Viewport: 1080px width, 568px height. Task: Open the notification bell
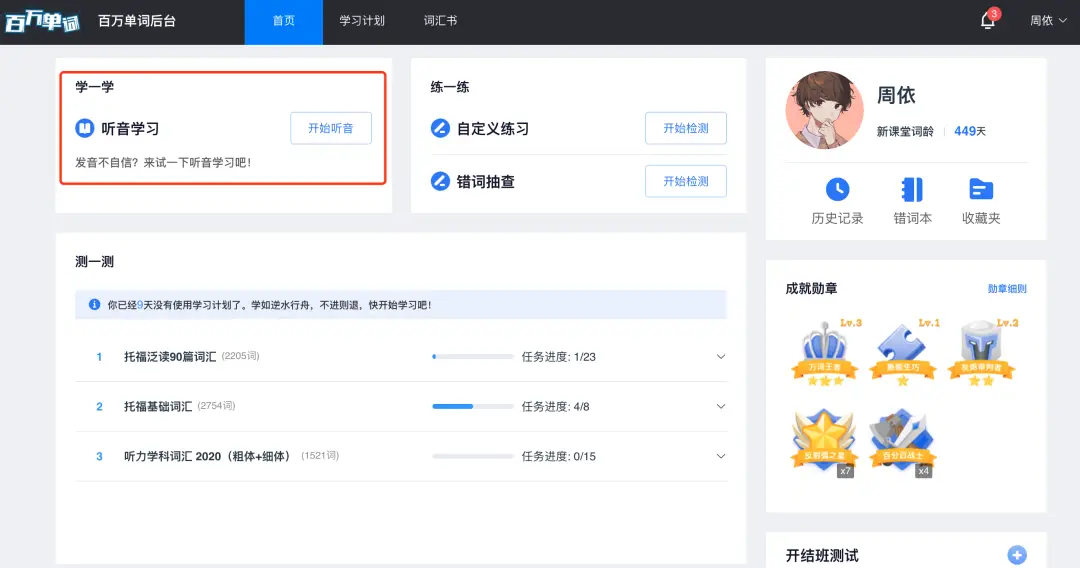pyautogui.click(x=988, y=21)
